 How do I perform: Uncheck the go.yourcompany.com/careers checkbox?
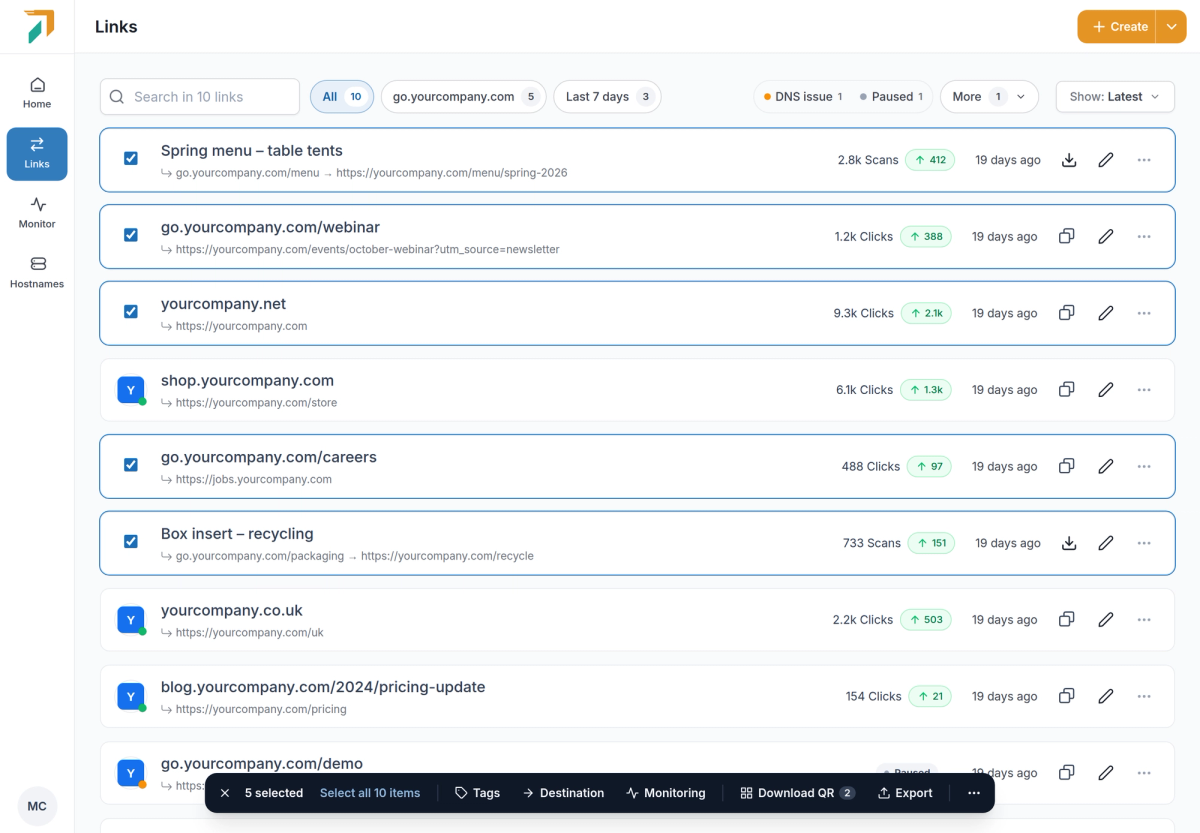[131, 465]
